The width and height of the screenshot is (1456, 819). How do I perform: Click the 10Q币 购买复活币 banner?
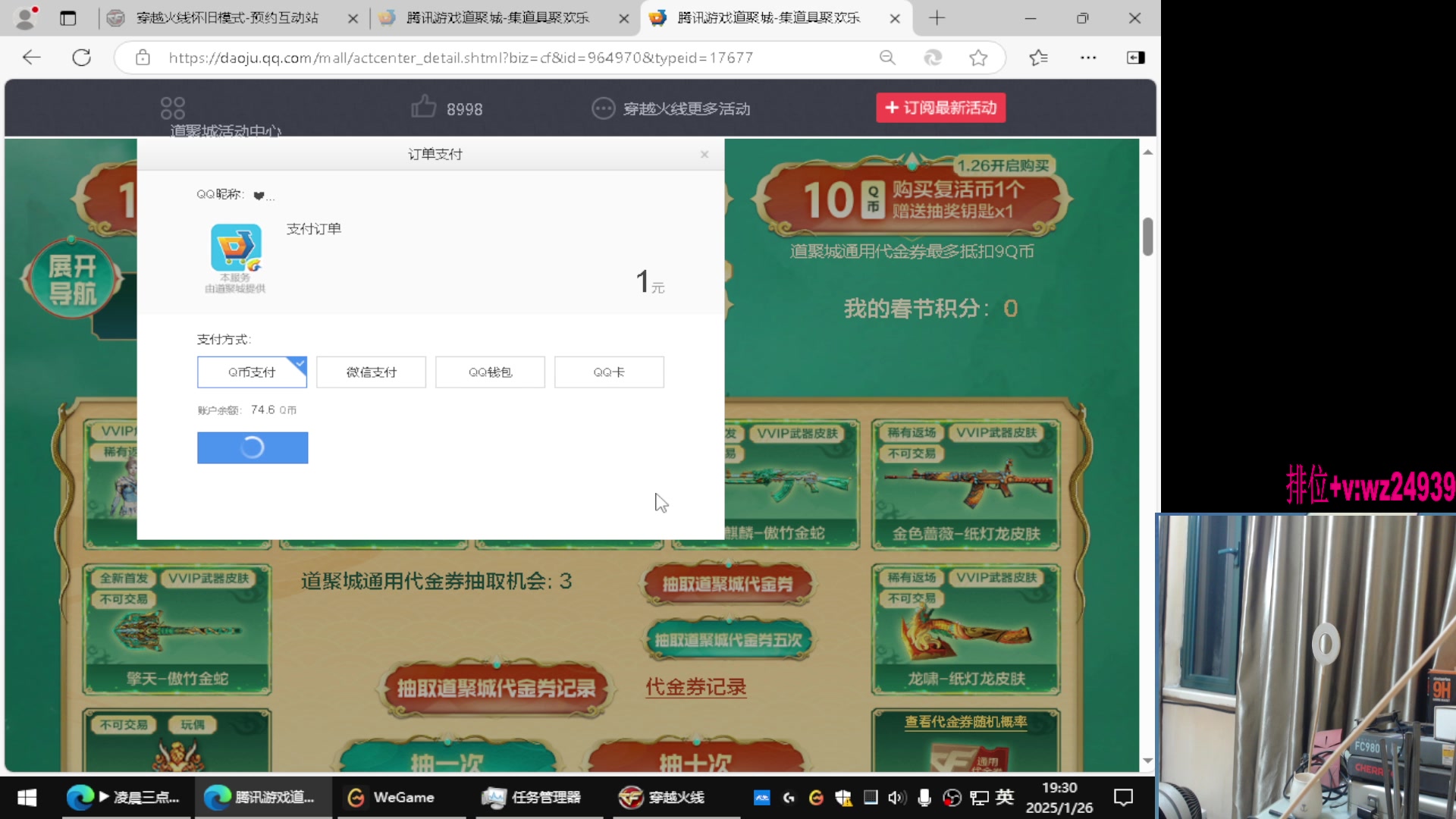point(912,199)
